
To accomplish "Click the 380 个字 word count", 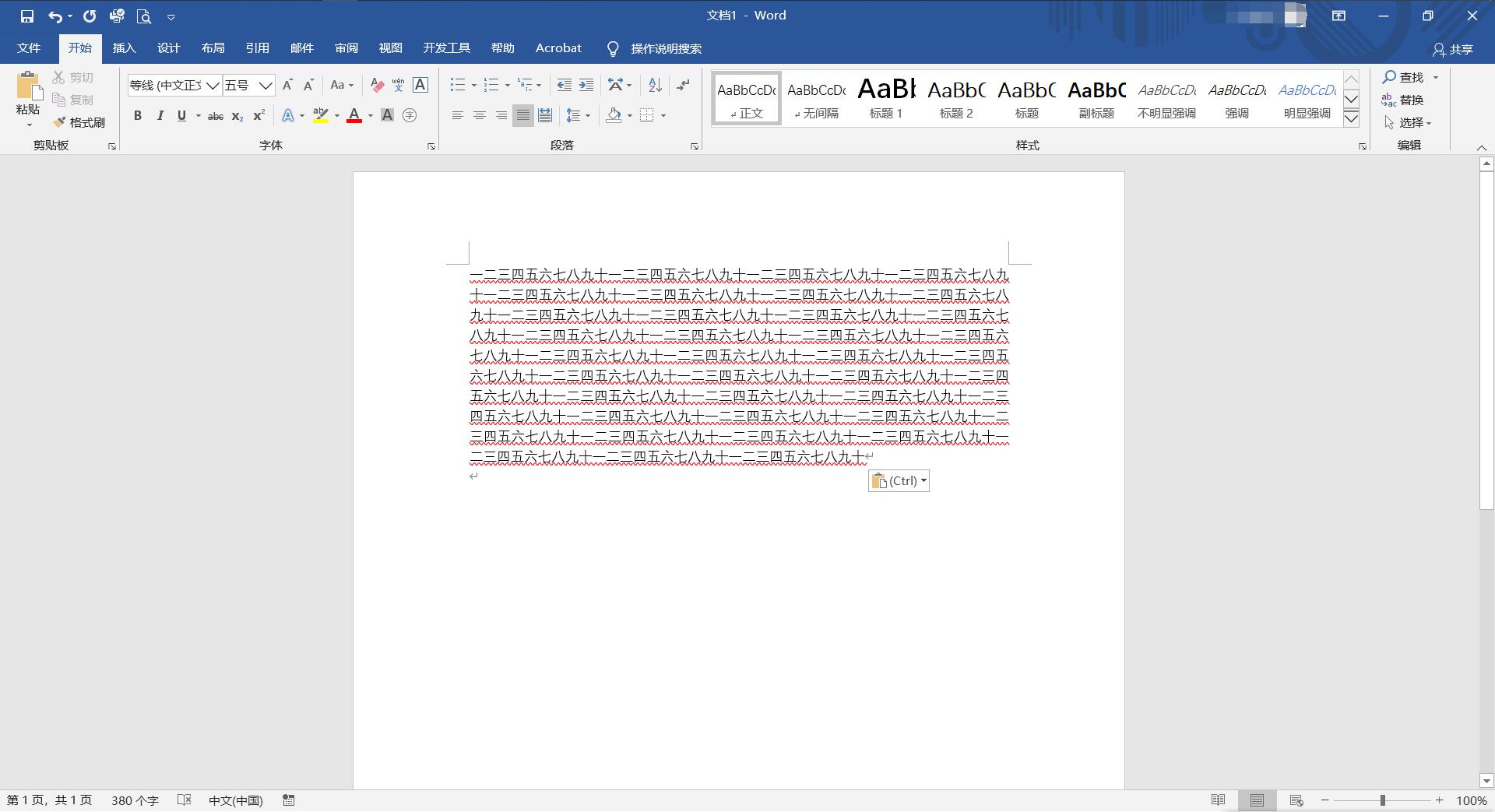I will [135, 800].
